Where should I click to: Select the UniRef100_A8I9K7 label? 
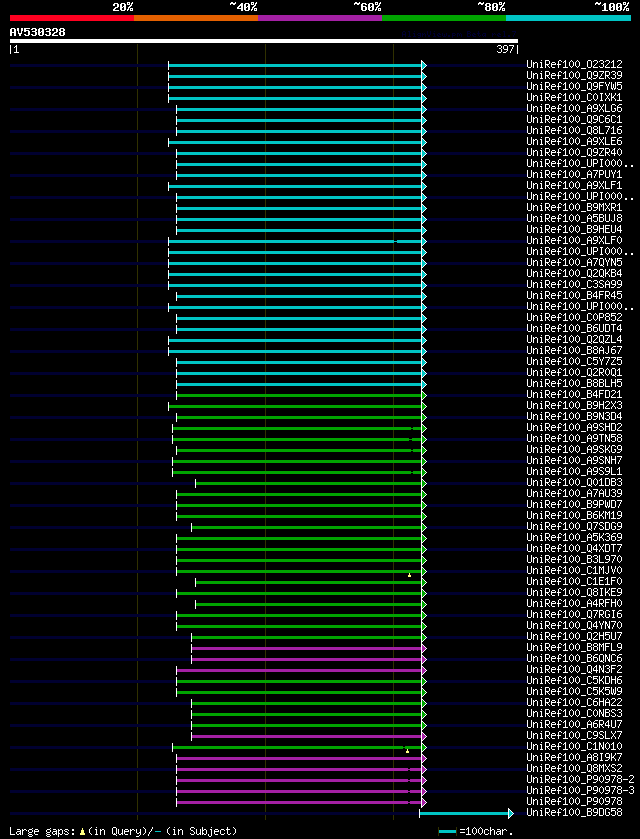(x=574, y=758)
